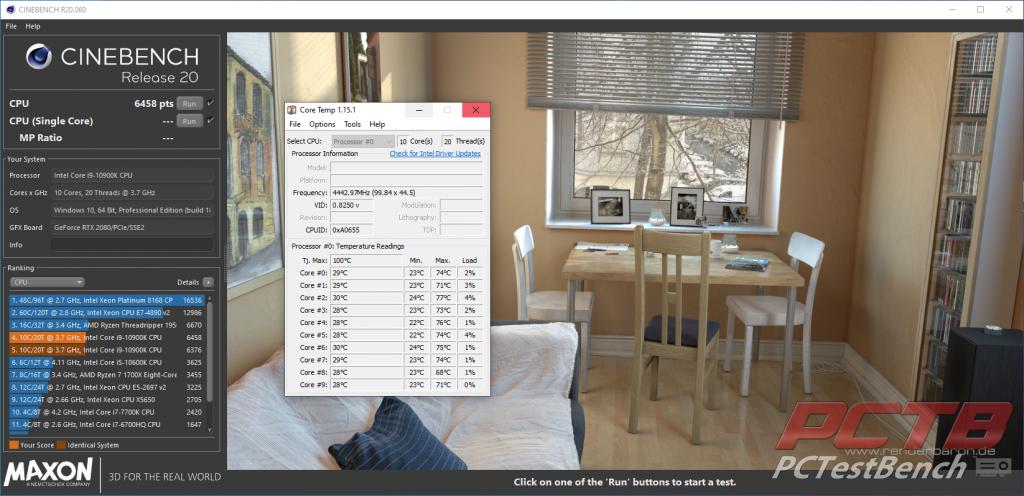Click Check for Intel Driver Updates link
Image resolution: width=1024 pixels, height=496 pixels.
click(435, 154)
